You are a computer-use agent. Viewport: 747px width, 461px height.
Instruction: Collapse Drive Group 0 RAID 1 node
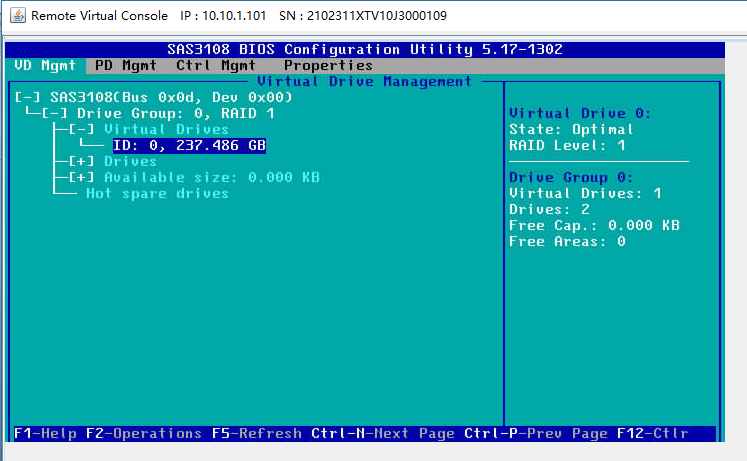[x=54, y=114]
